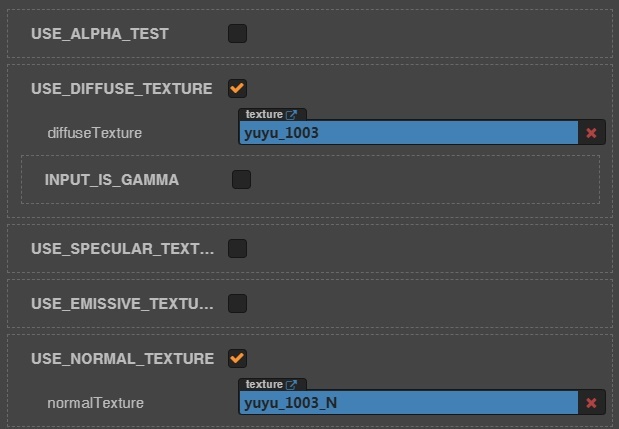The image size is (619, 429).
Task: Uncheck the USE_DIFFUSE_TEXTURE checkbox
Action: (x=237, y=88)
